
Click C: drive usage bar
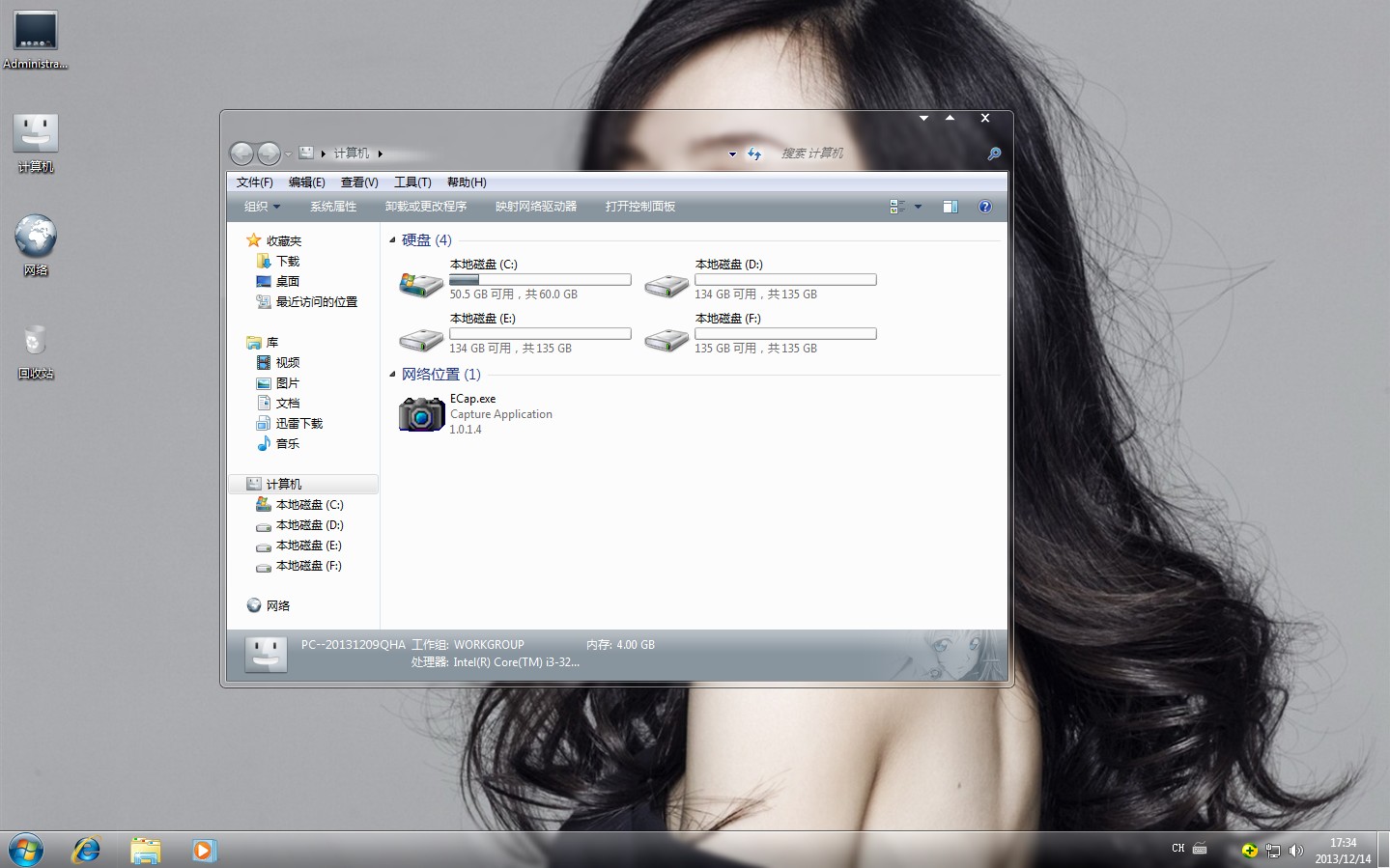[540, 280]
